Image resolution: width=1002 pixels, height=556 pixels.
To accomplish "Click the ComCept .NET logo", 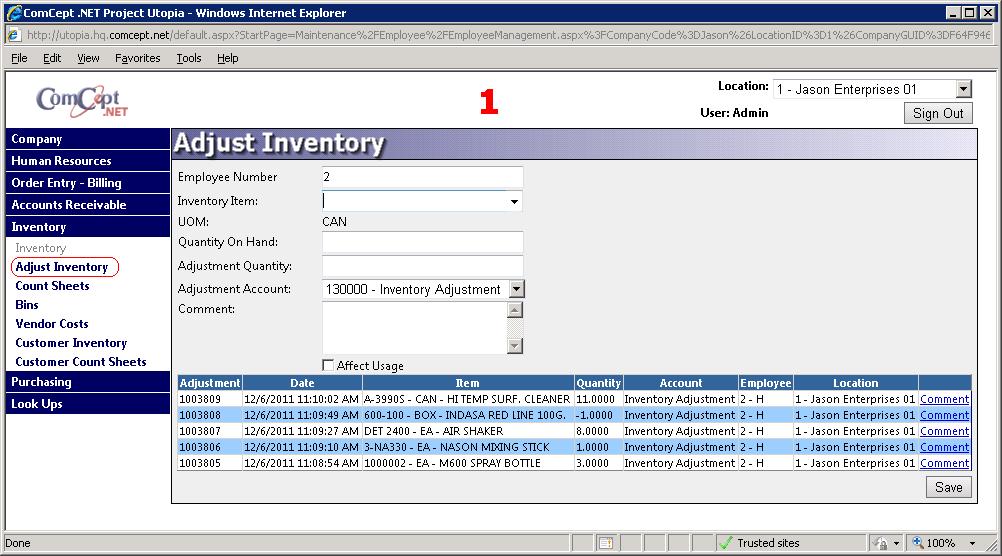I will click(82, 101).
